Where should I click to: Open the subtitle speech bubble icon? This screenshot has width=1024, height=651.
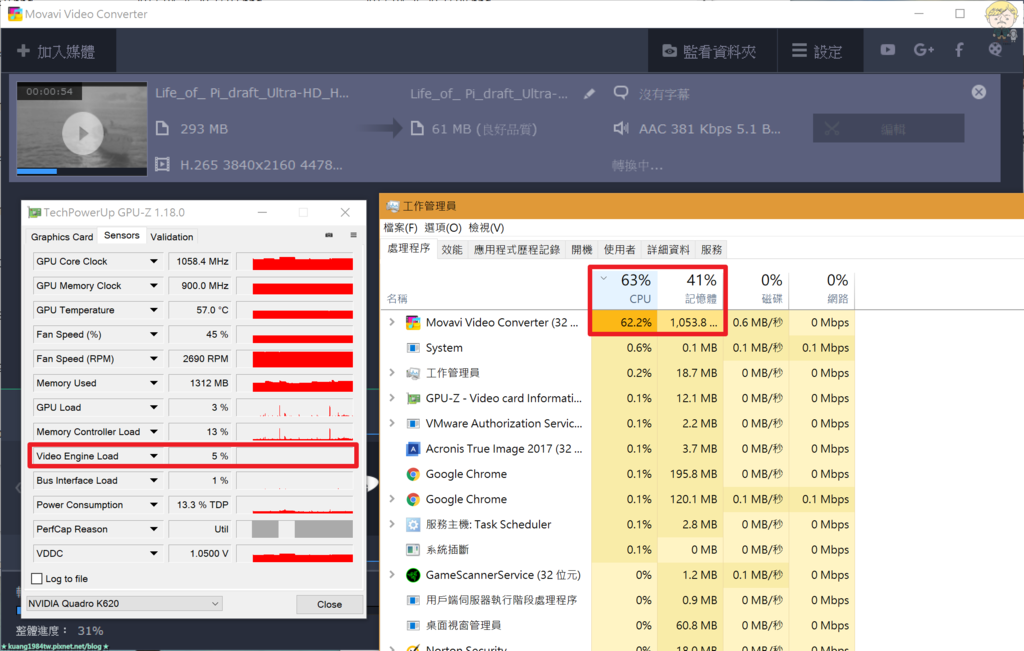[621, 93]
